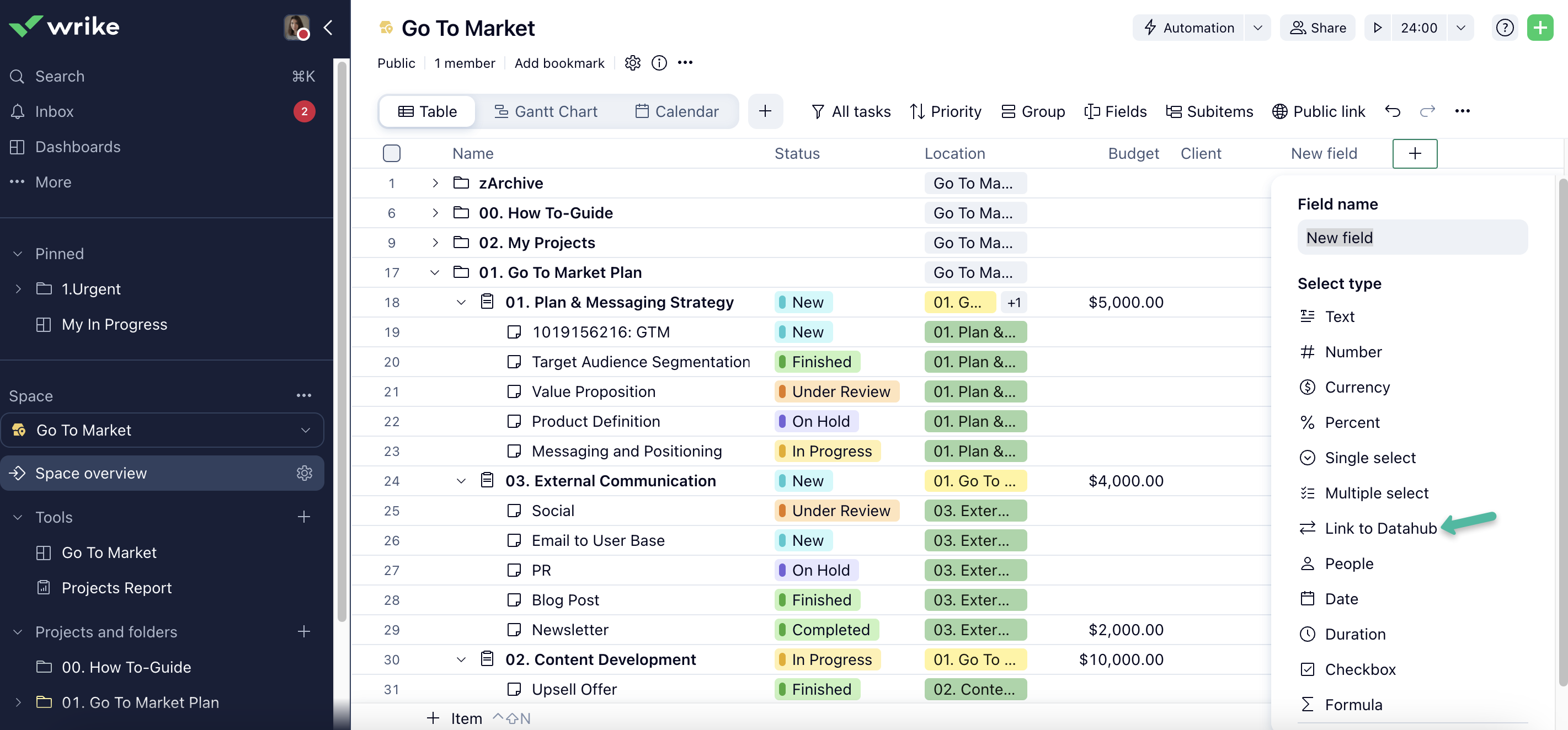
Task: Click the green plus create button
Action: point(1539,28)
